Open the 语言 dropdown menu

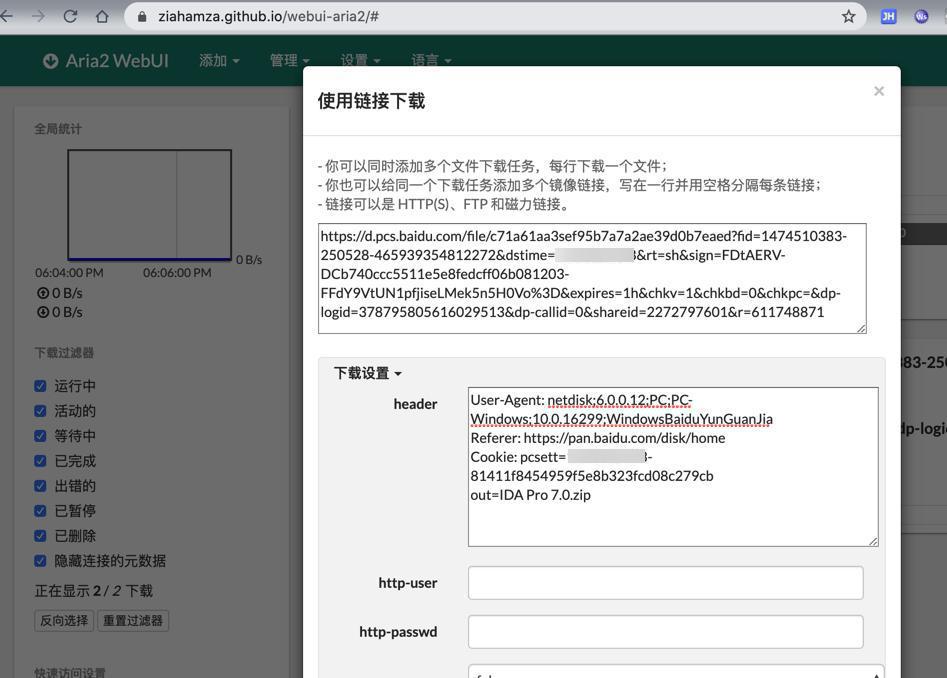pos(431,60)
